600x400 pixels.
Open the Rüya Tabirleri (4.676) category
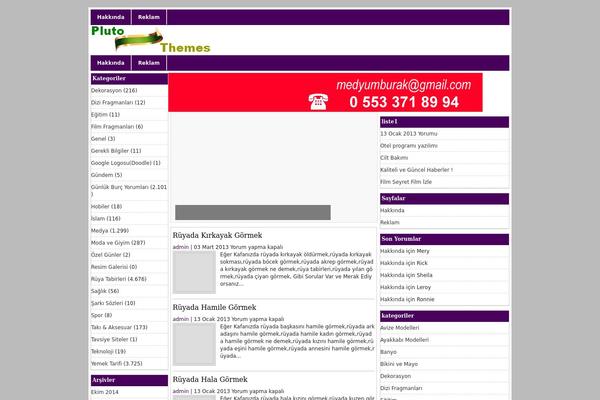(x=119, y=279)
